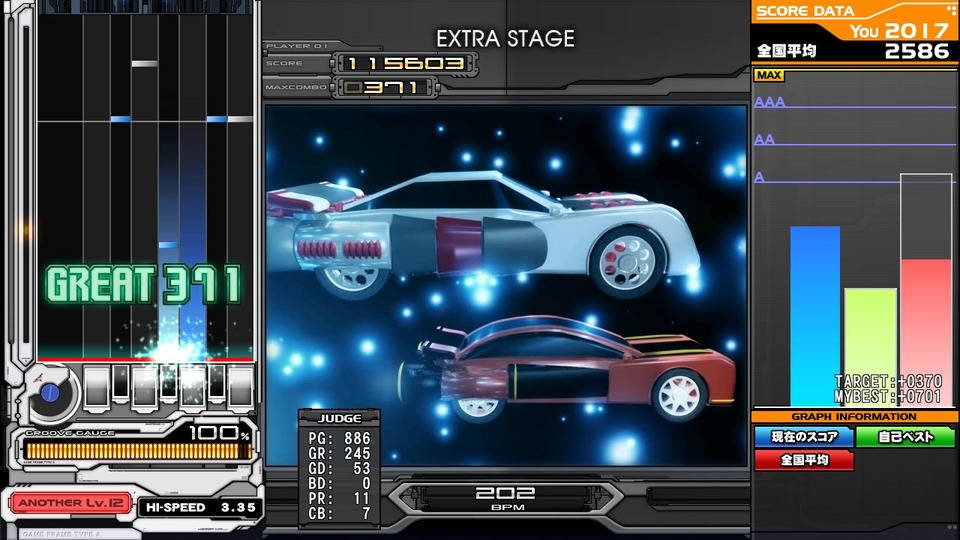The image size is (960, 540).
Task: Click the red ANOTHER Lv.12 difficulty badge
Action: pyautogui.click(x=70, y=503)
